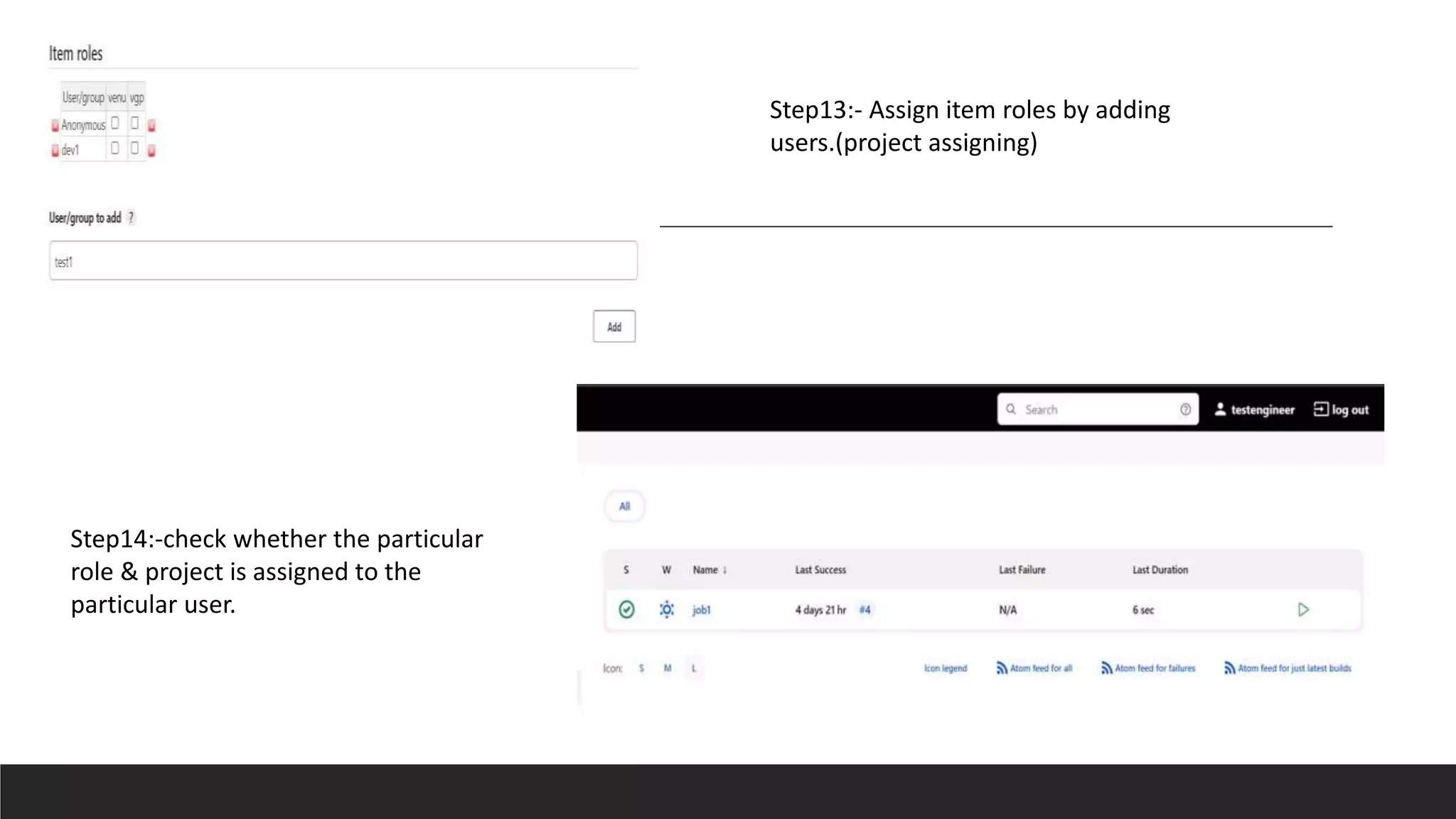
Task: Remove the dev1 row with its left red icon
Action: [x=55, y=151]
